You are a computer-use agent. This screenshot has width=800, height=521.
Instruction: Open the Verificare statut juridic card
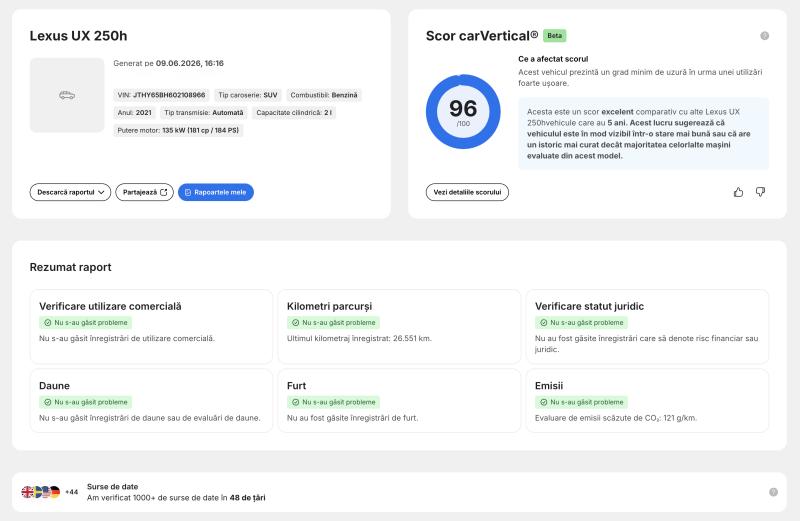647,327
